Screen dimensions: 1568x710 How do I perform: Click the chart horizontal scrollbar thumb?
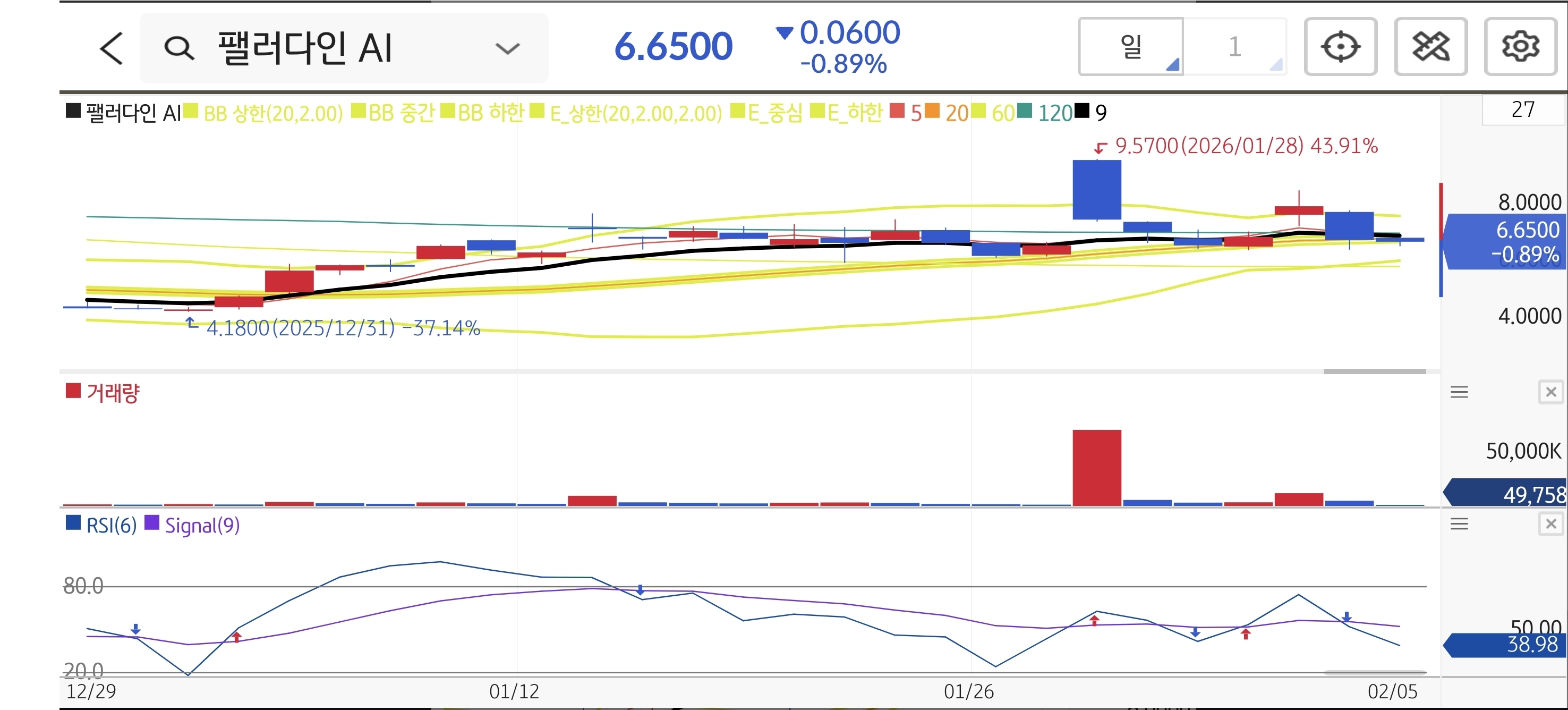pyautogui.click(x=1375, y=371)
